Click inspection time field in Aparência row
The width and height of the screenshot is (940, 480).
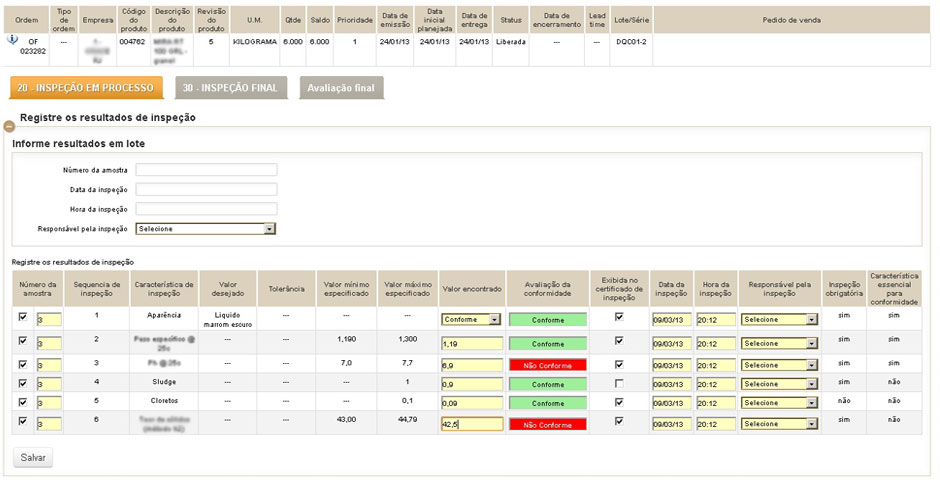716,320
